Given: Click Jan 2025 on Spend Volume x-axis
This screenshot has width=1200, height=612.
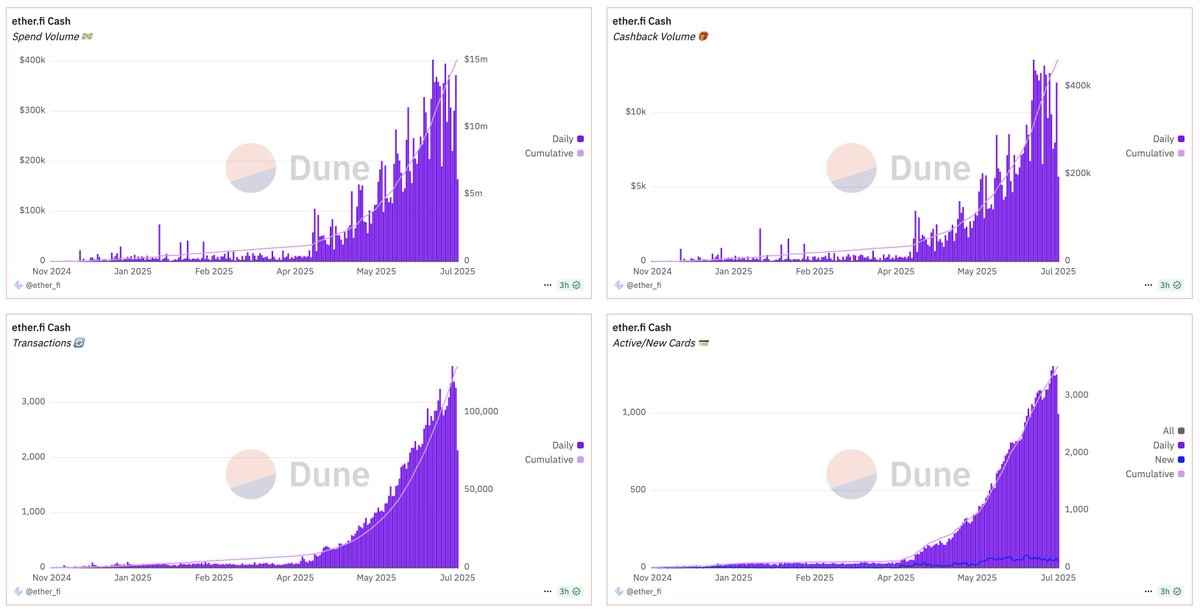Looking at the screenshot, I should pyautogui.click(x=135, y=271).
